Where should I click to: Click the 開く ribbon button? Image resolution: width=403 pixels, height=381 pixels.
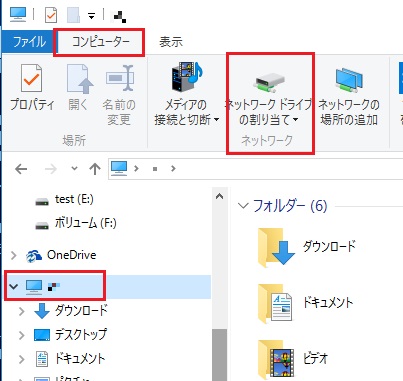(79, 88)
